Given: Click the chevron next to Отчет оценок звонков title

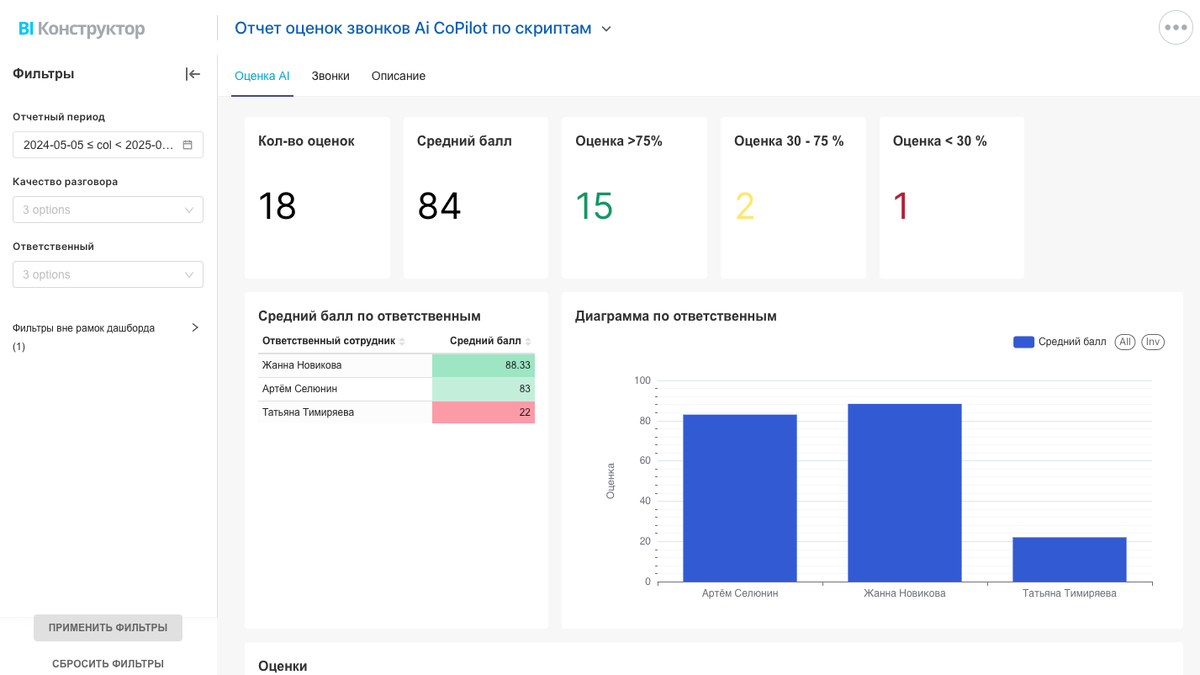Looking at the screenshot, I should coord(608,30).
